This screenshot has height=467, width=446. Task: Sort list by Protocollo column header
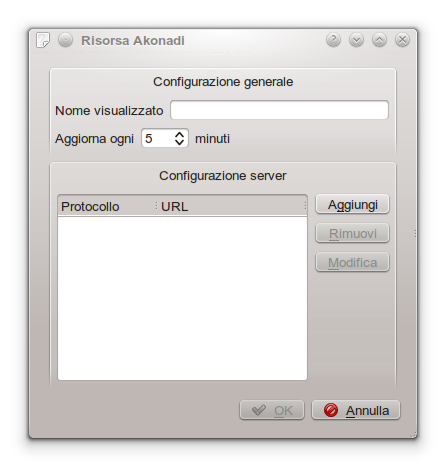(107, 206)
